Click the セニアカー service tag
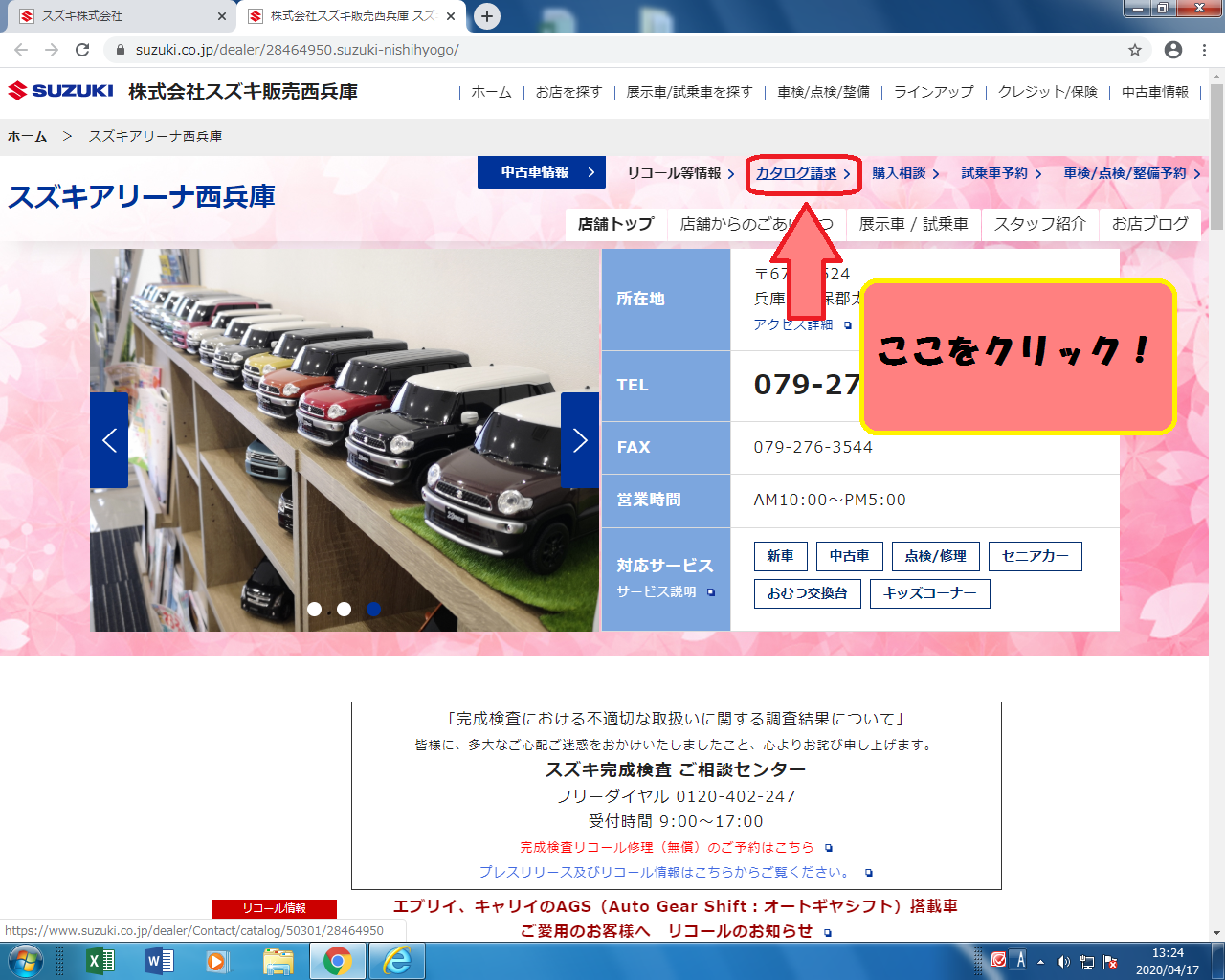1225x980 pixels. 1036,556
